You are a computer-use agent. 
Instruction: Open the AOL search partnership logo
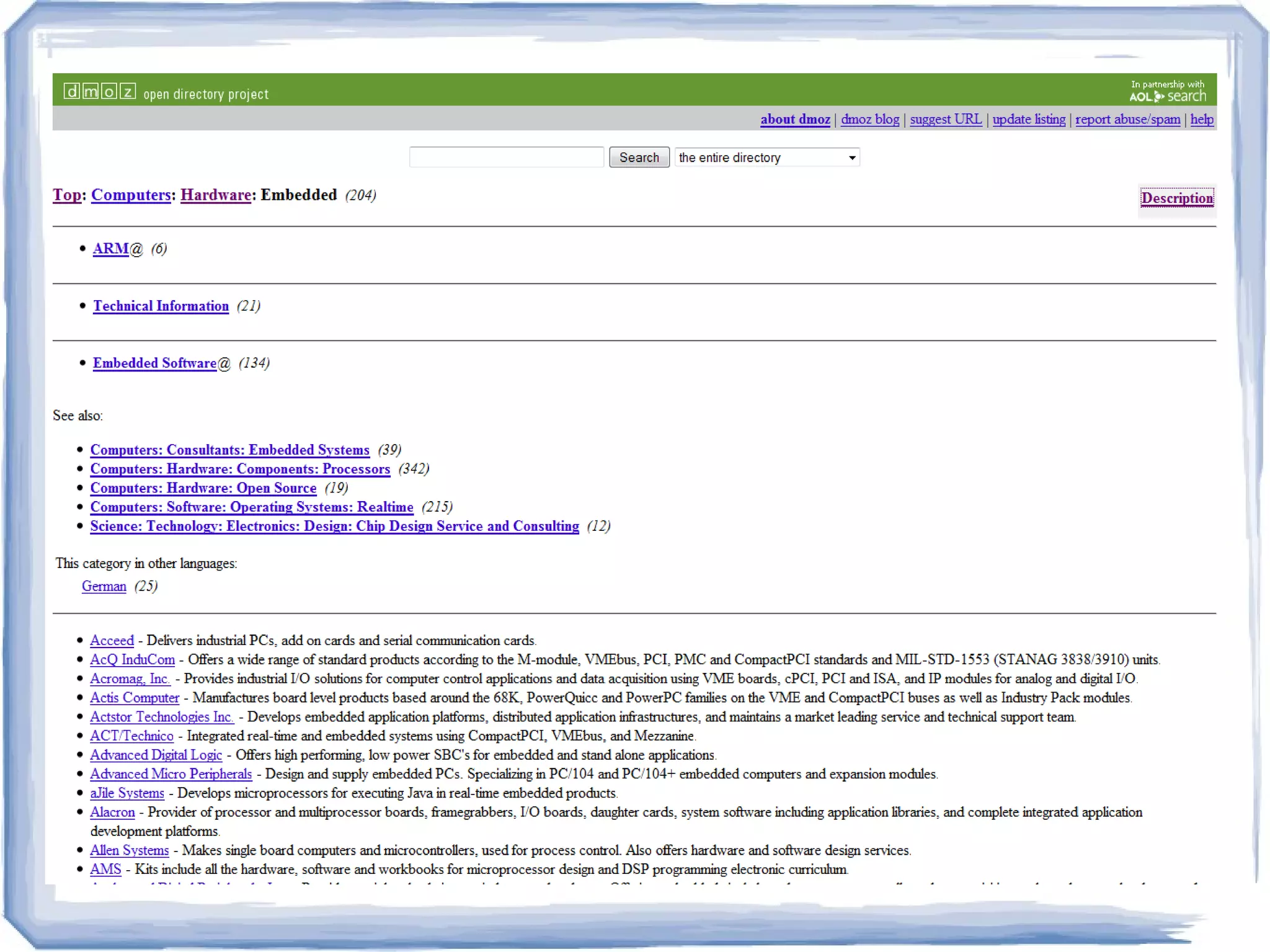point(1167,91)
